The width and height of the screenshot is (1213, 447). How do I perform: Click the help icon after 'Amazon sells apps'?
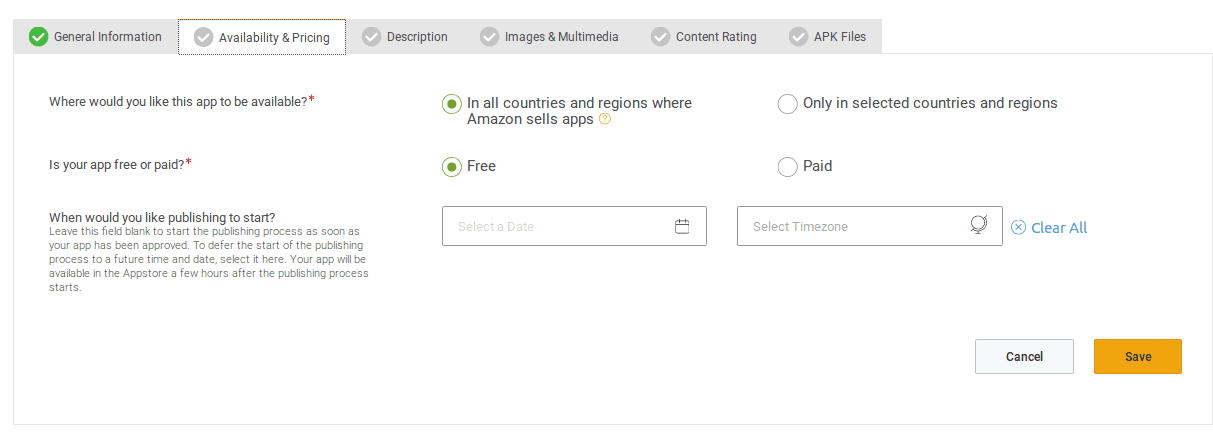click(x=605, y=120)
